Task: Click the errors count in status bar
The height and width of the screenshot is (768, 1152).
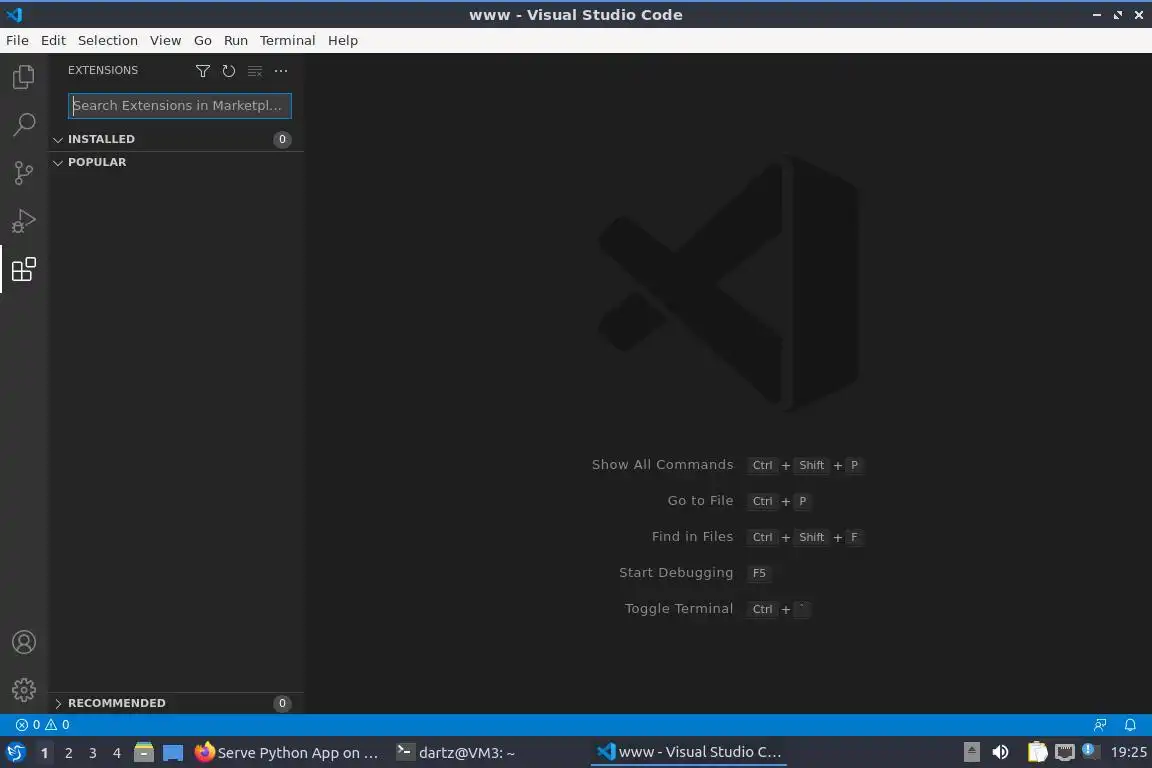Action: [28, 725]
